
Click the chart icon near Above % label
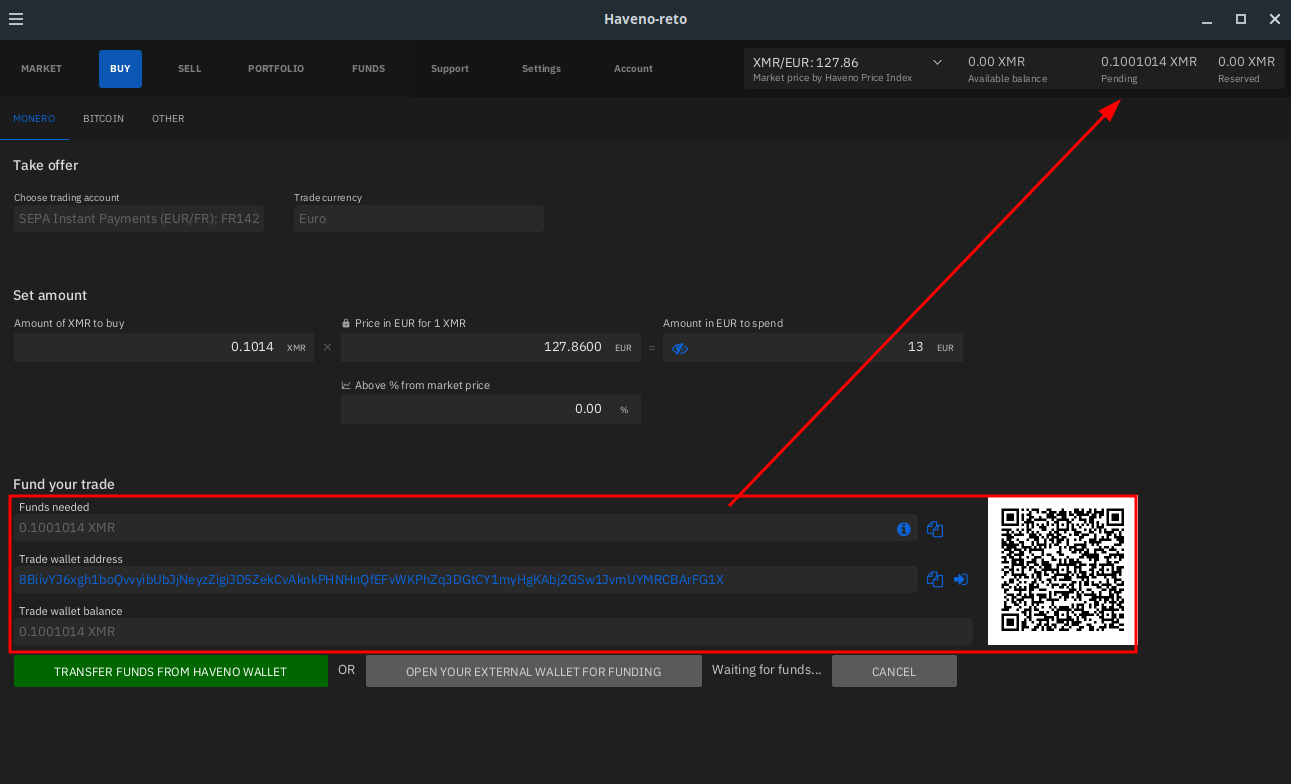click(346, 386)
